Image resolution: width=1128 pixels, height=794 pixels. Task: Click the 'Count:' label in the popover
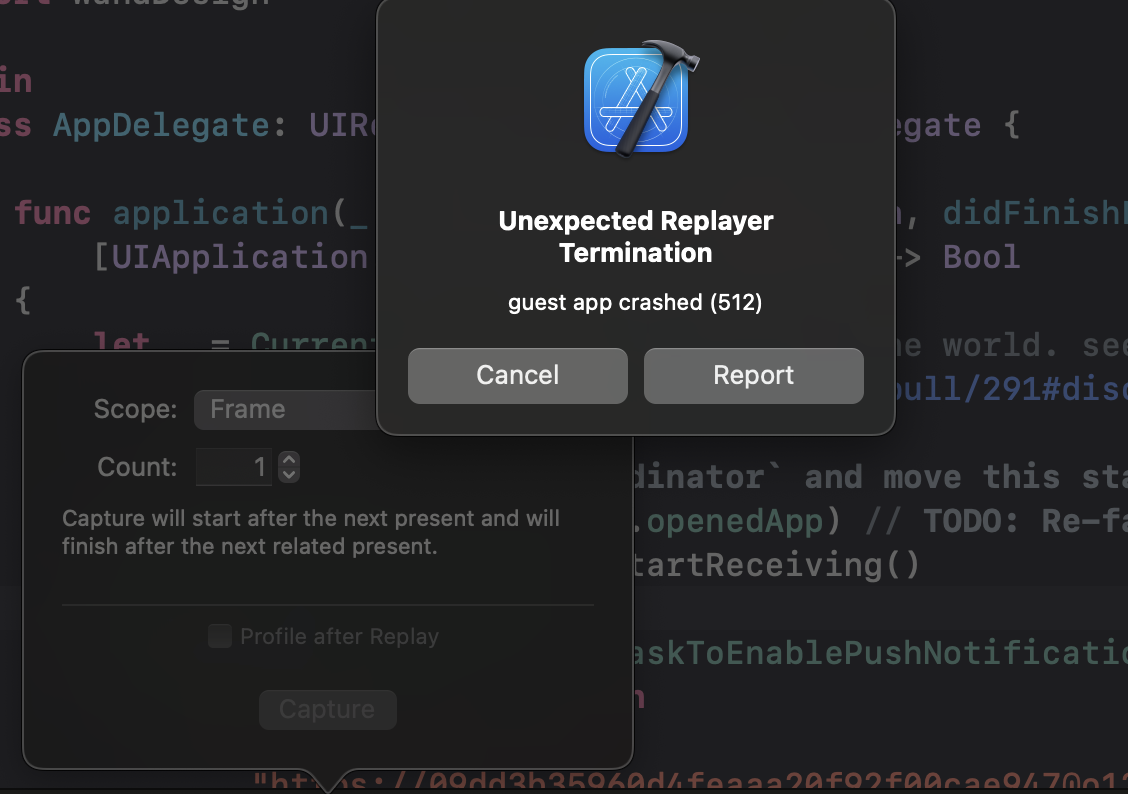137,467
